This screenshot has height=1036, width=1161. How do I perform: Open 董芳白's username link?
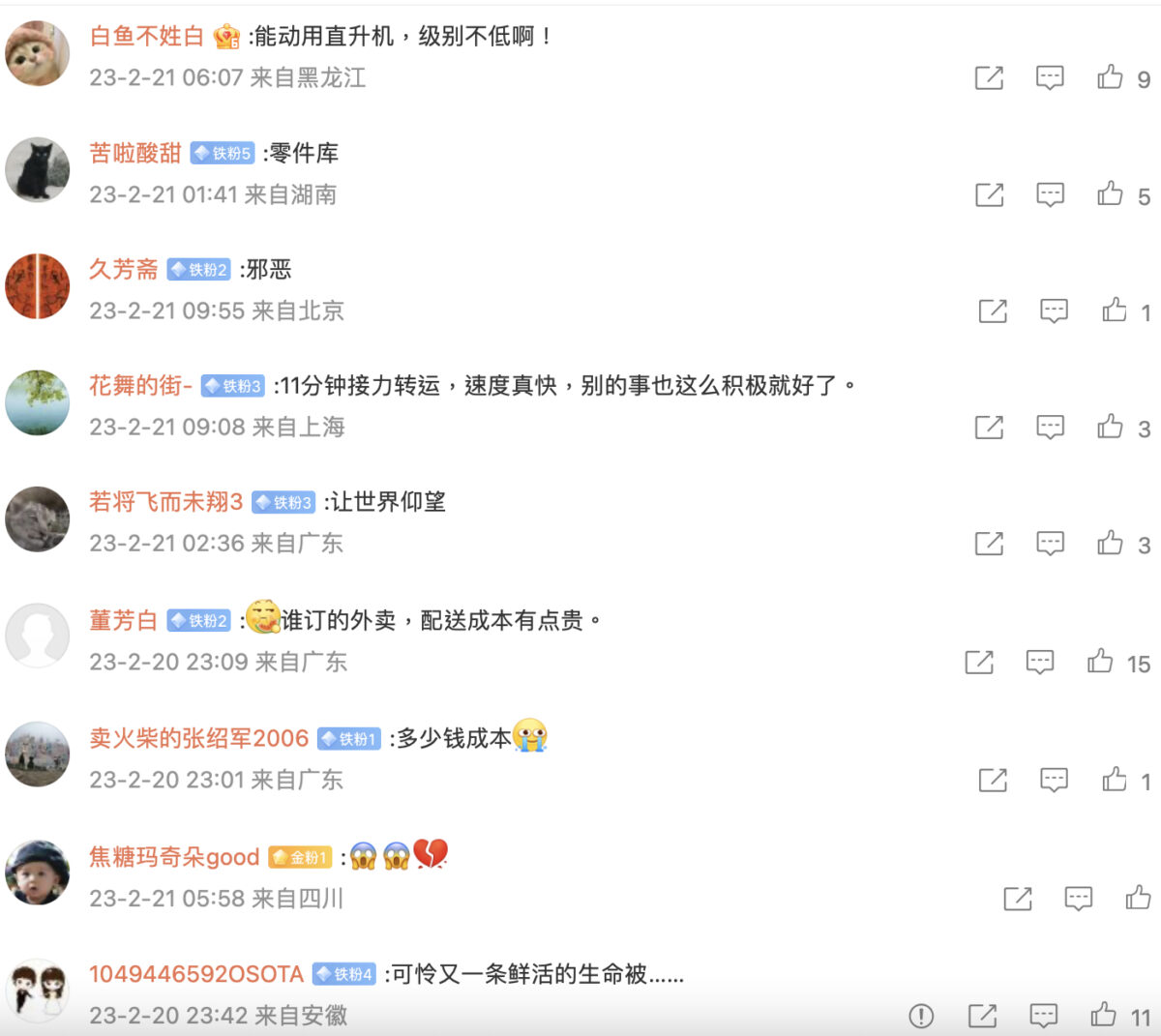tap(124, 621)
